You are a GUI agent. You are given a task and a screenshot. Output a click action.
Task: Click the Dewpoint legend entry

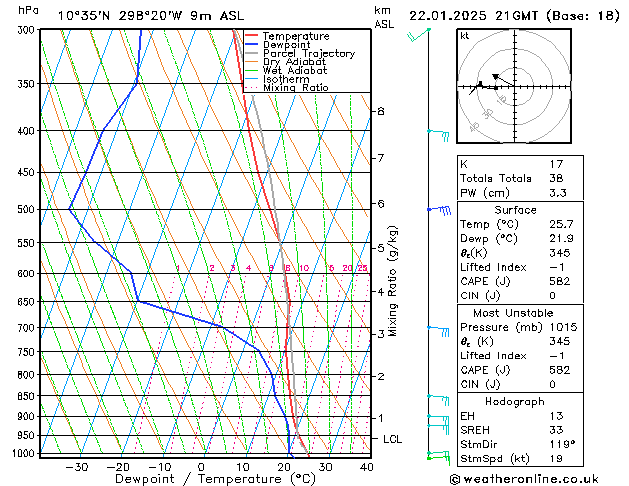pyautogui.click(x=286, y=45)
